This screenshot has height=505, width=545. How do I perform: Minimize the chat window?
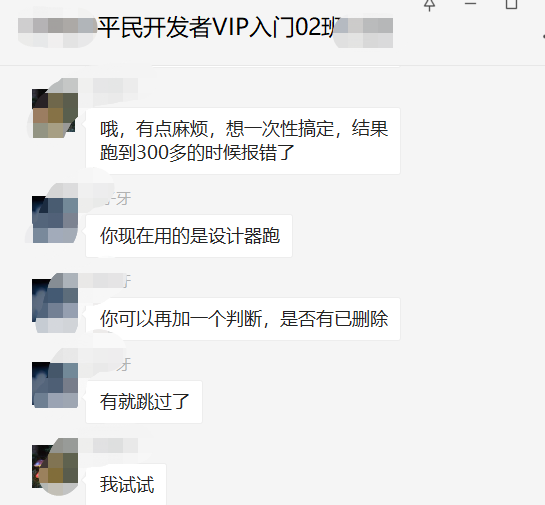pos(470,3)
